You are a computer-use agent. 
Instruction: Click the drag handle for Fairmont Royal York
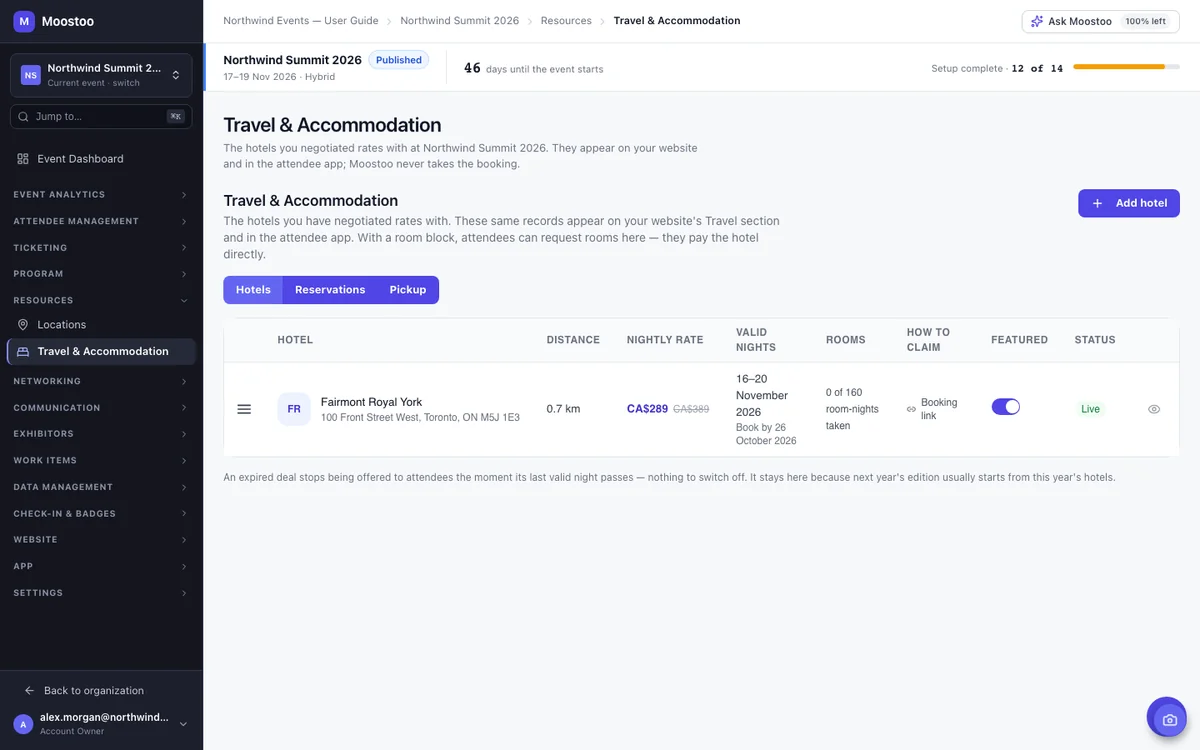[x=244, y=409]
